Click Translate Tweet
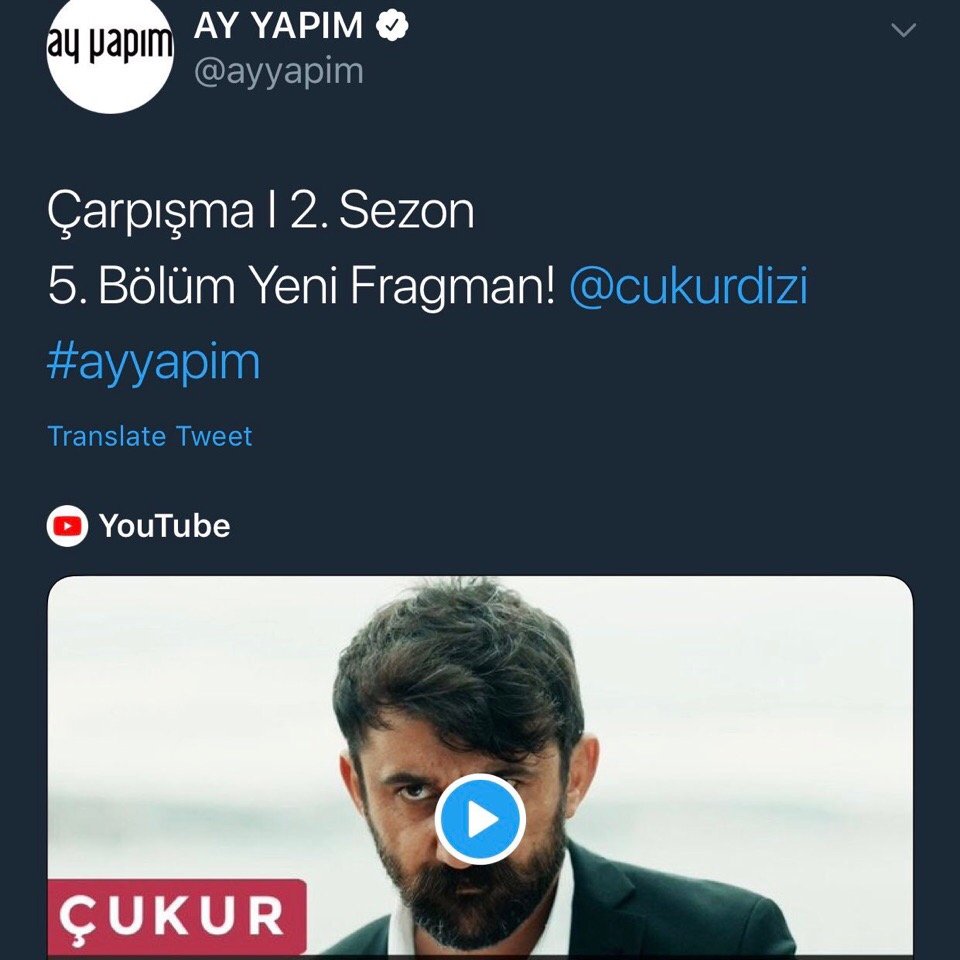960x960 pixels. coord(150,436)
